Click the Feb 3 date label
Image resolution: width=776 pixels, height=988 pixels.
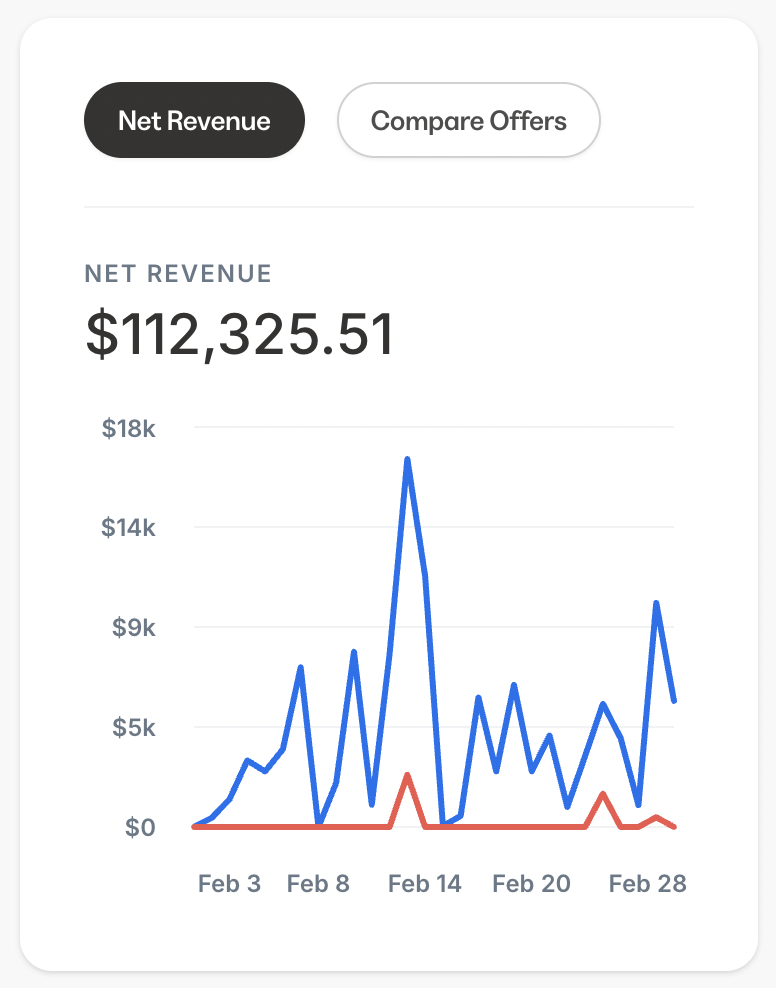(x=229, y=884)
